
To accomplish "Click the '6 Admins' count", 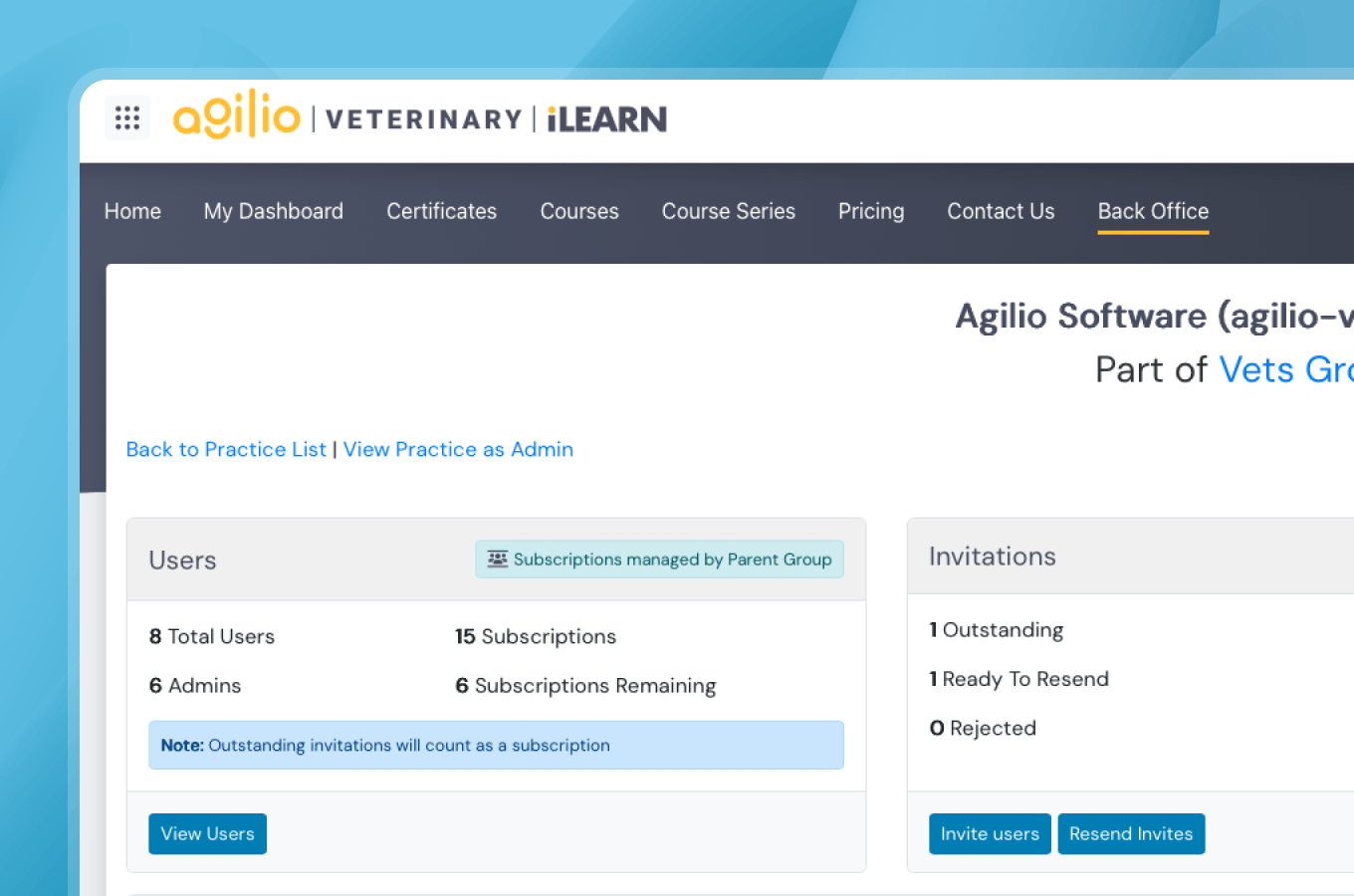I will [195, 685].
